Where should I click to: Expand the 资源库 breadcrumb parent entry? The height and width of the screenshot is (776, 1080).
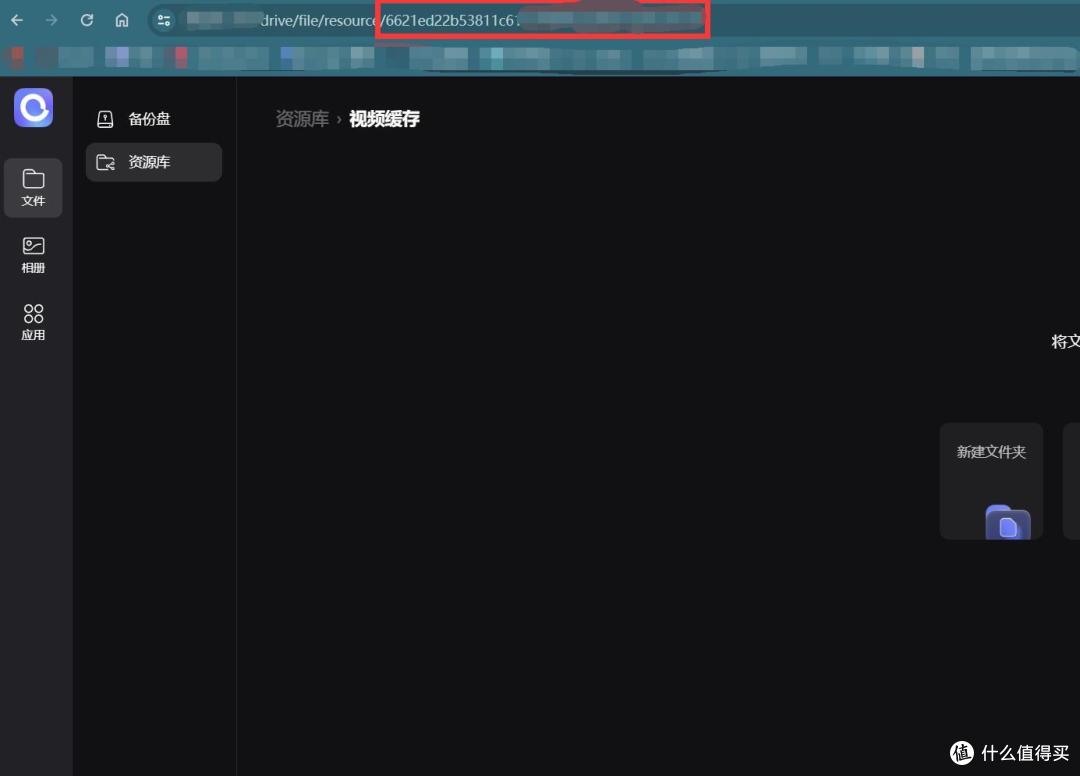(302, 118)
